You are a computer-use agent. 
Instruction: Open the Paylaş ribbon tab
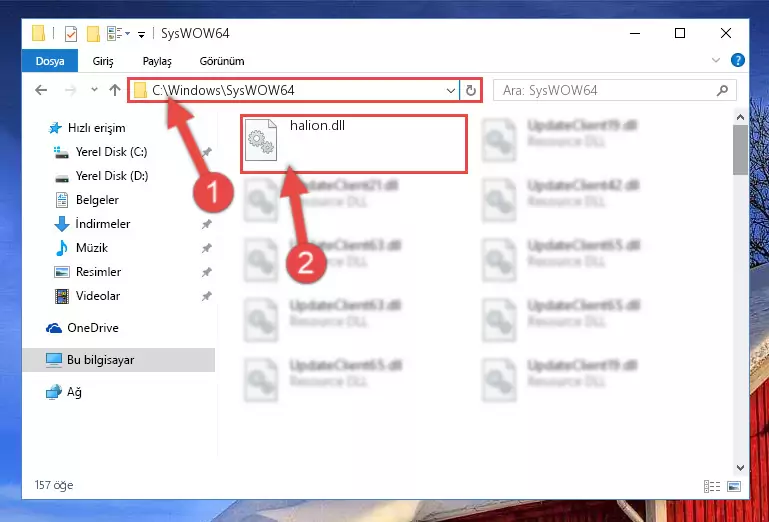click(157, 61)
